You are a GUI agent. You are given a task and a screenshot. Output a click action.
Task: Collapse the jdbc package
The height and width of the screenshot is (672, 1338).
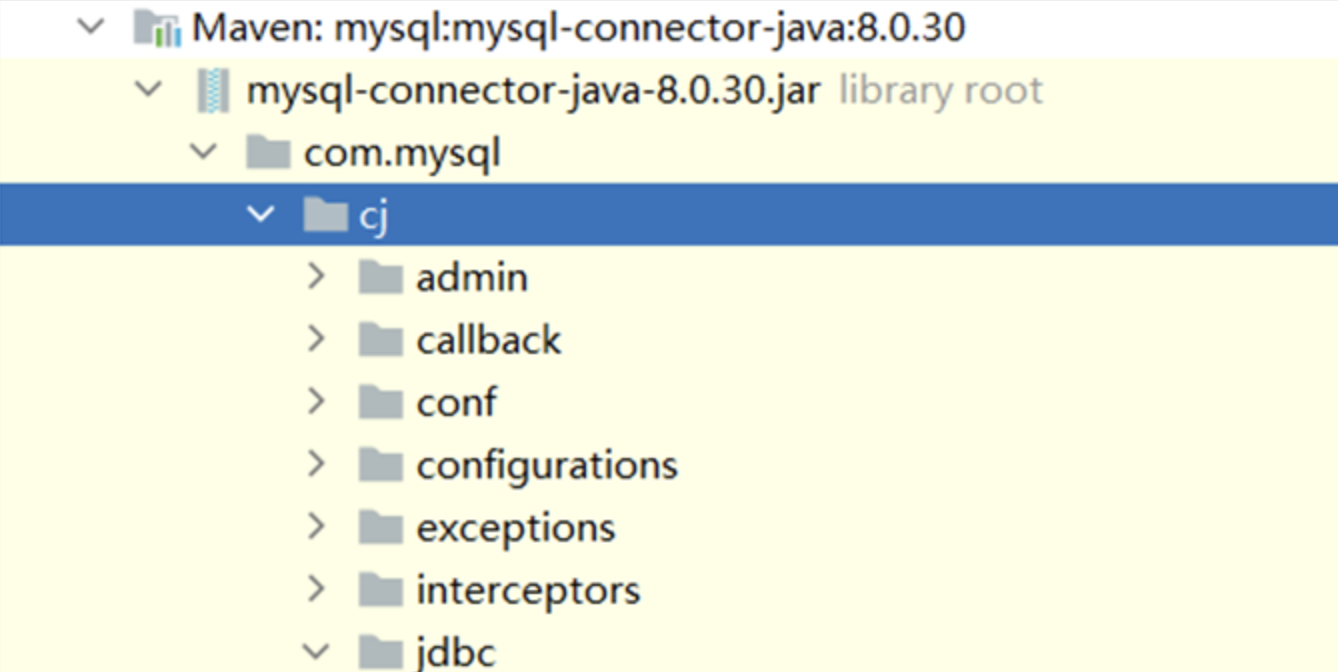click(x=316, y=652)
